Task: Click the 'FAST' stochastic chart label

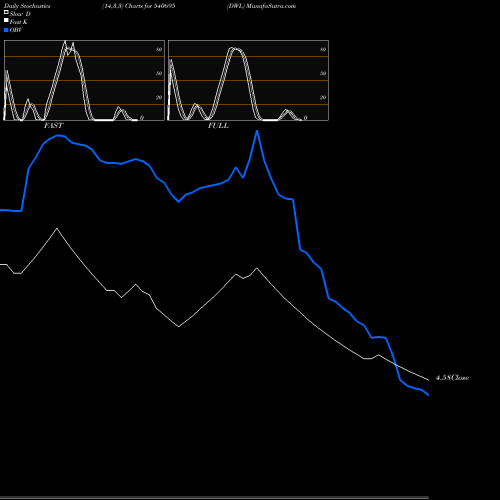Action: [53, 126]
